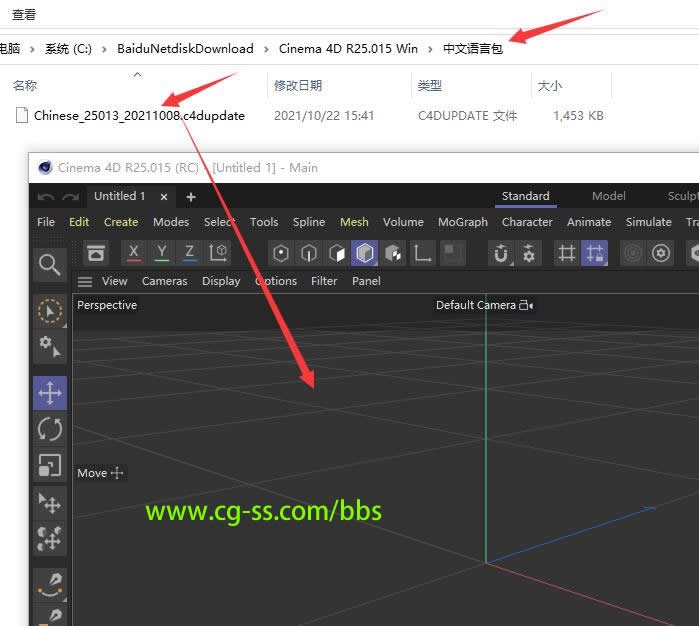Select the Live Selection tool

[x=50, y=310]
